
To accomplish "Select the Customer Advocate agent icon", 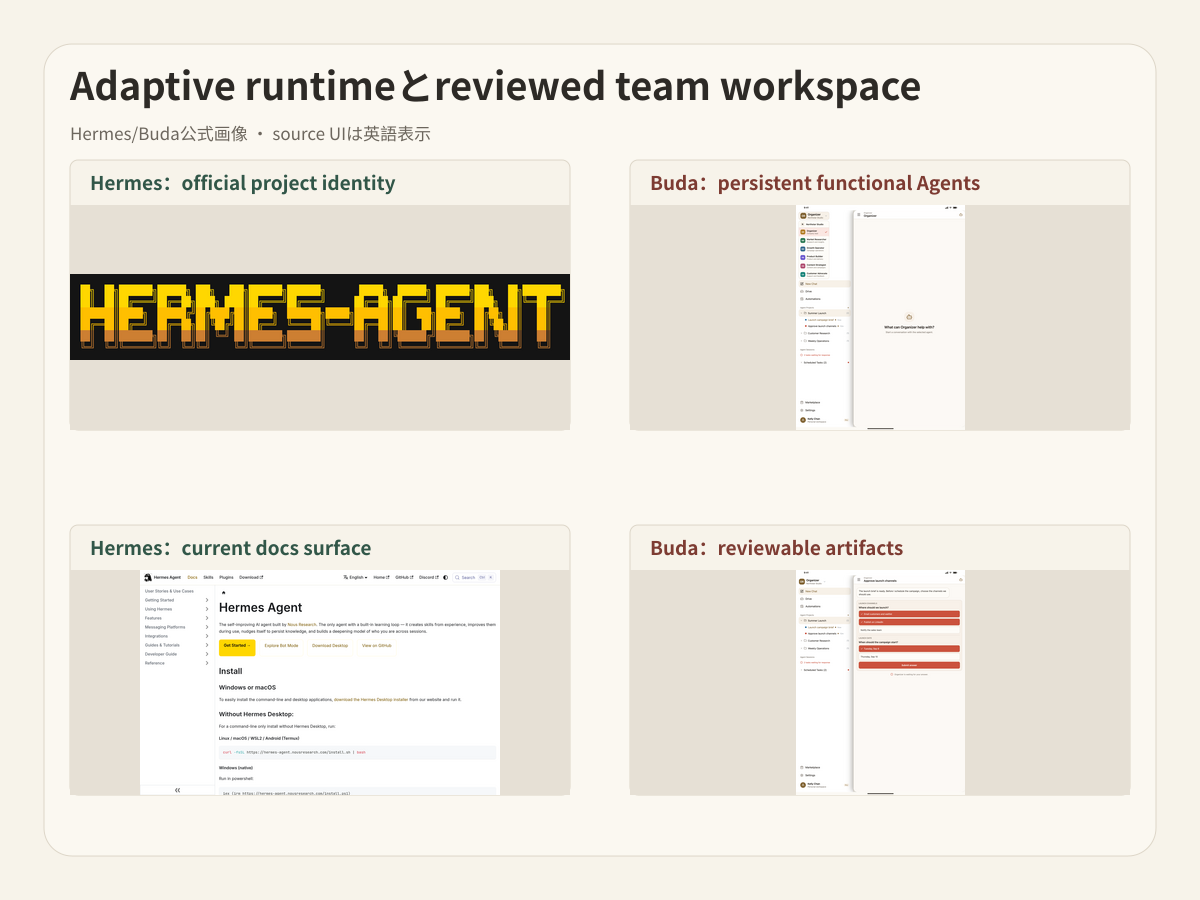I will (803, 274).
